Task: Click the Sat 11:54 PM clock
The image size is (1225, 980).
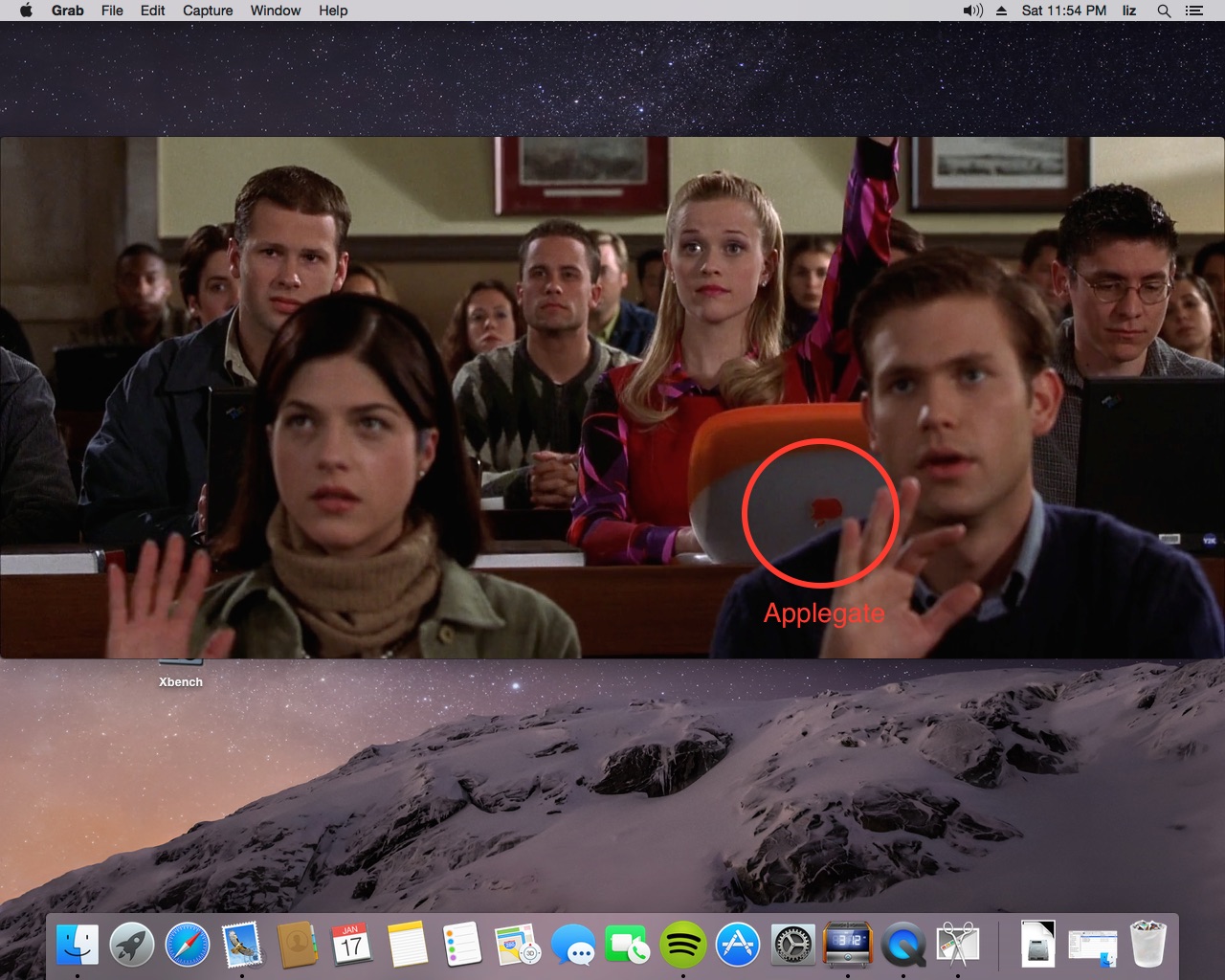Action: click(x=1063, y=11)
